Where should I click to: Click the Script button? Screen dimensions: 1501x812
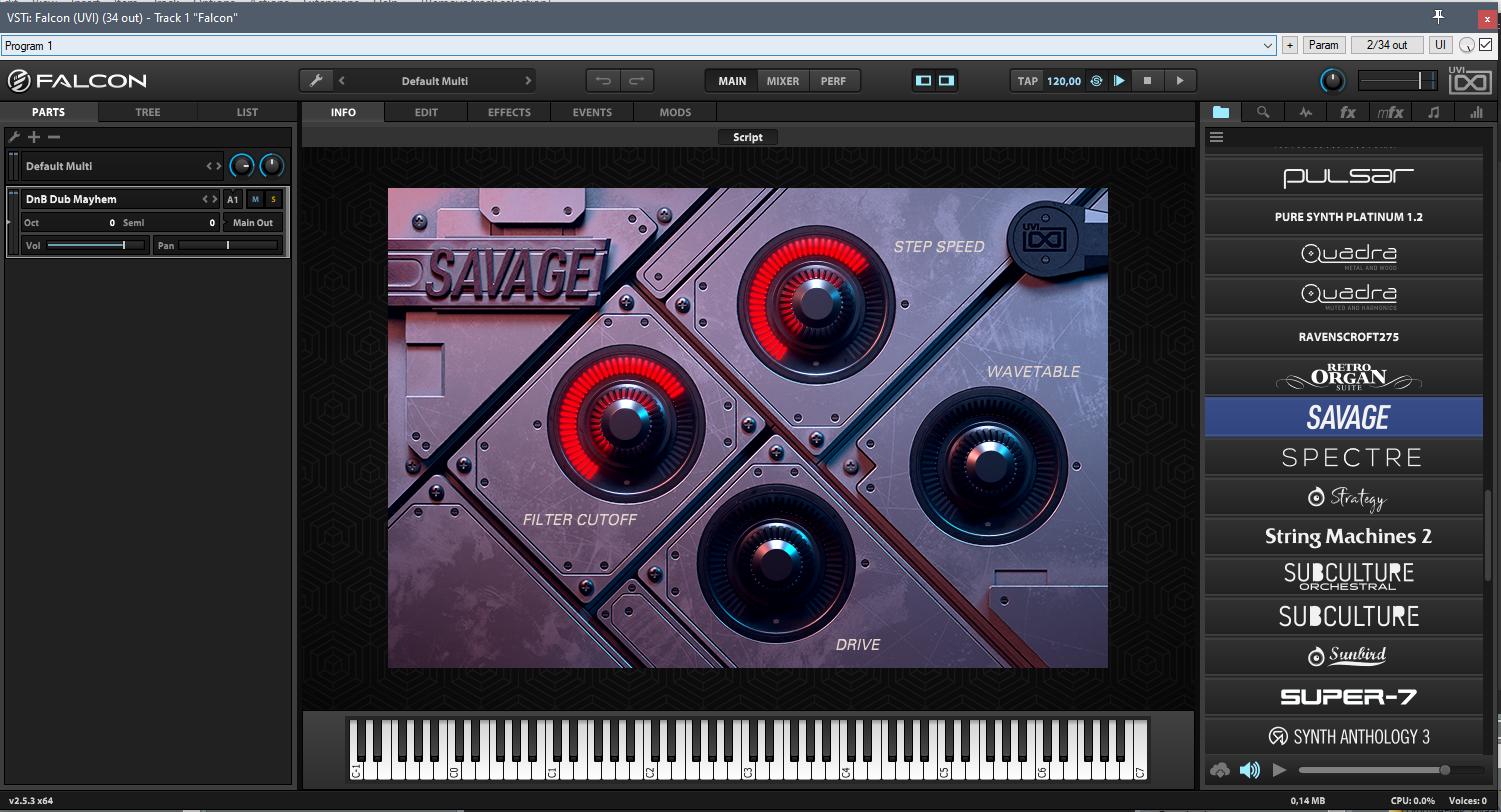(748, 137)
